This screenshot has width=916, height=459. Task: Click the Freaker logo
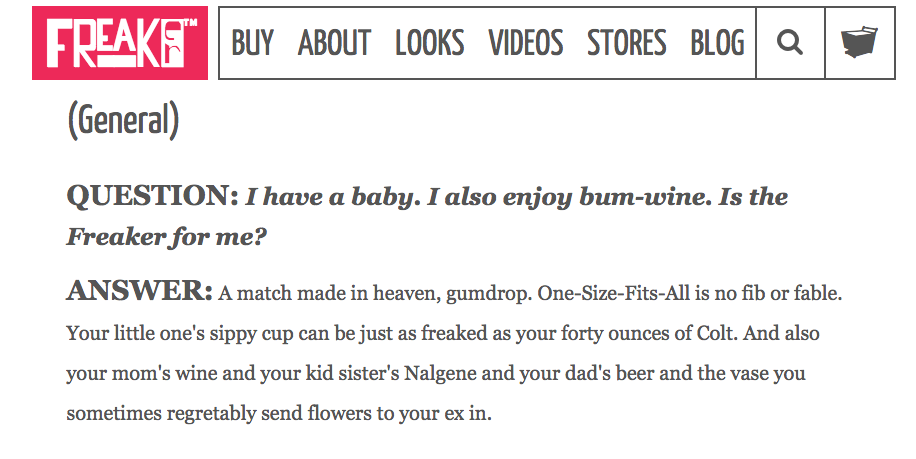120,43
